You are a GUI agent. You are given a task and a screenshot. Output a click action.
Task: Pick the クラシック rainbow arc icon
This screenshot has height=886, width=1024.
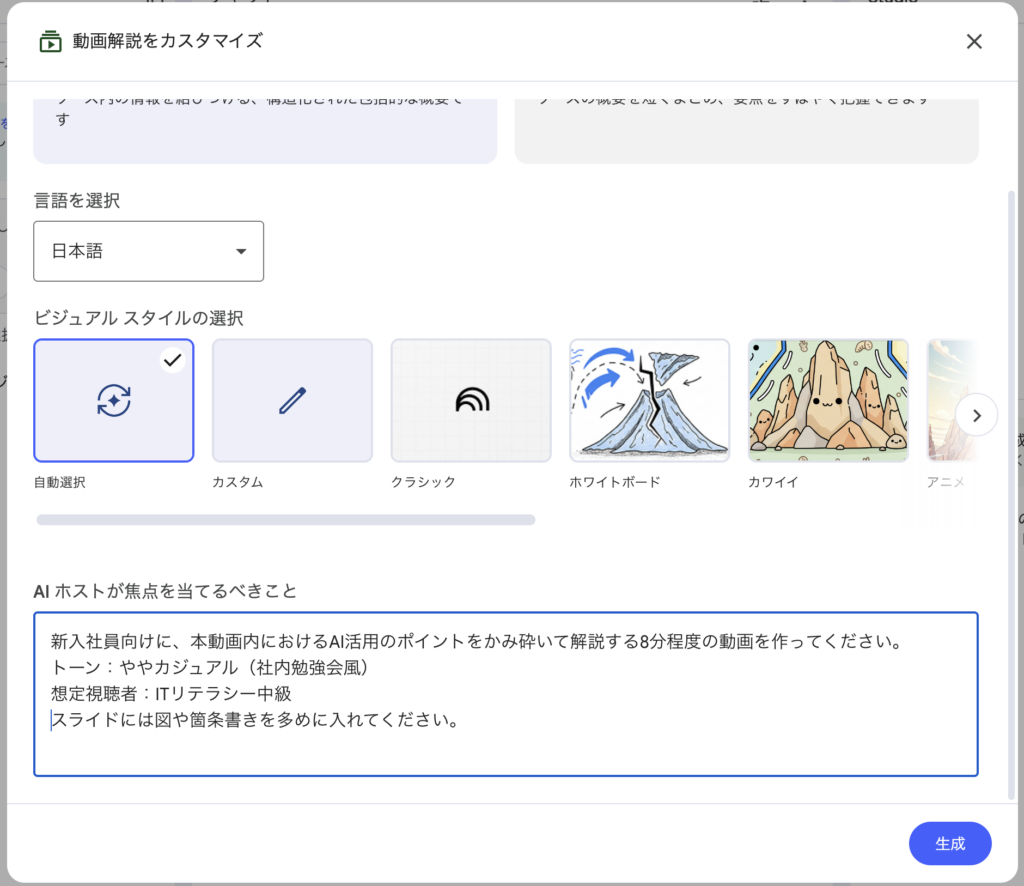pyautogui.click(x=471, y=401)
